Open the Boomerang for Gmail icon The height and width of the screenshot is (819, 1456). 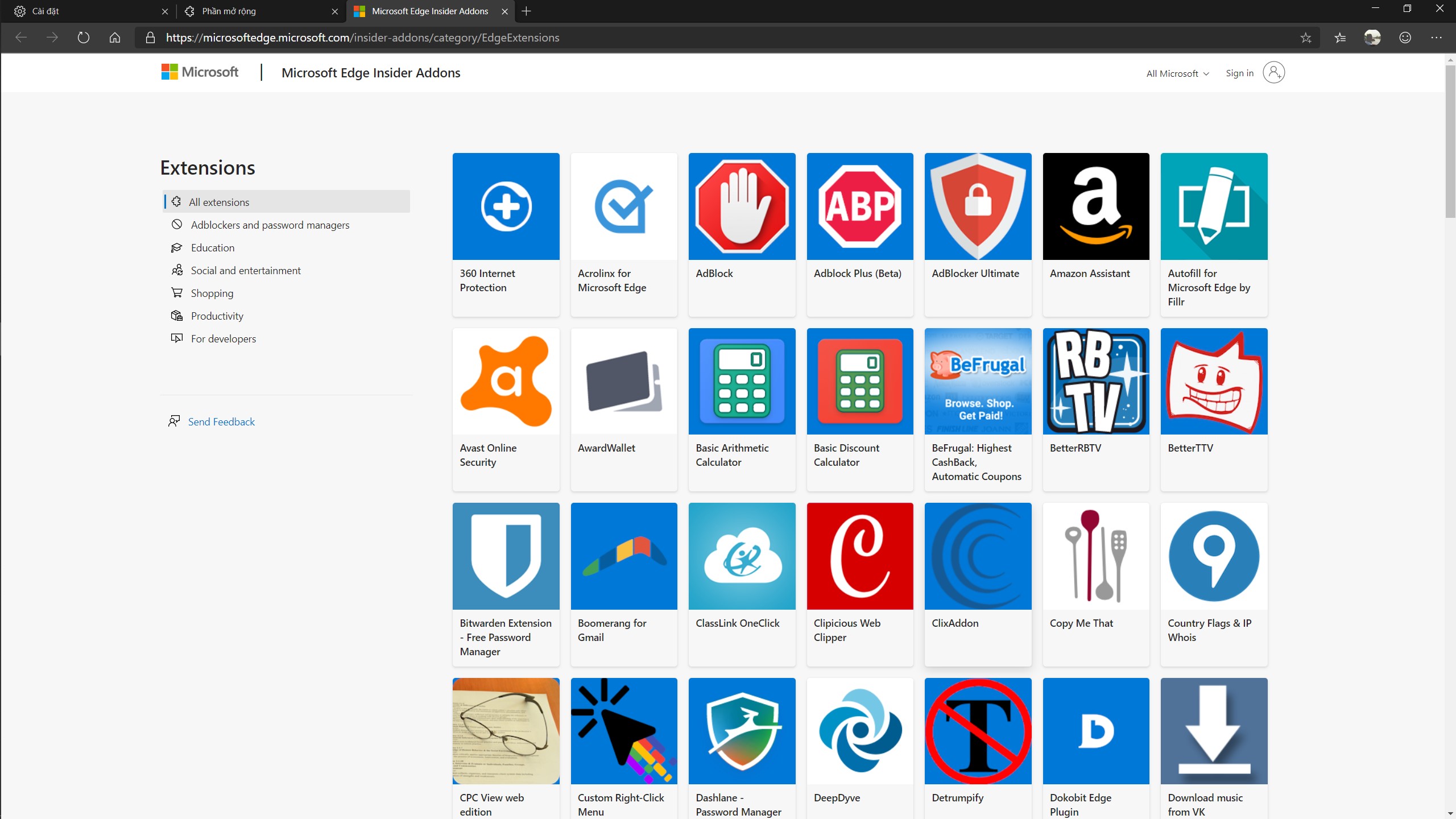pos(624,556)
